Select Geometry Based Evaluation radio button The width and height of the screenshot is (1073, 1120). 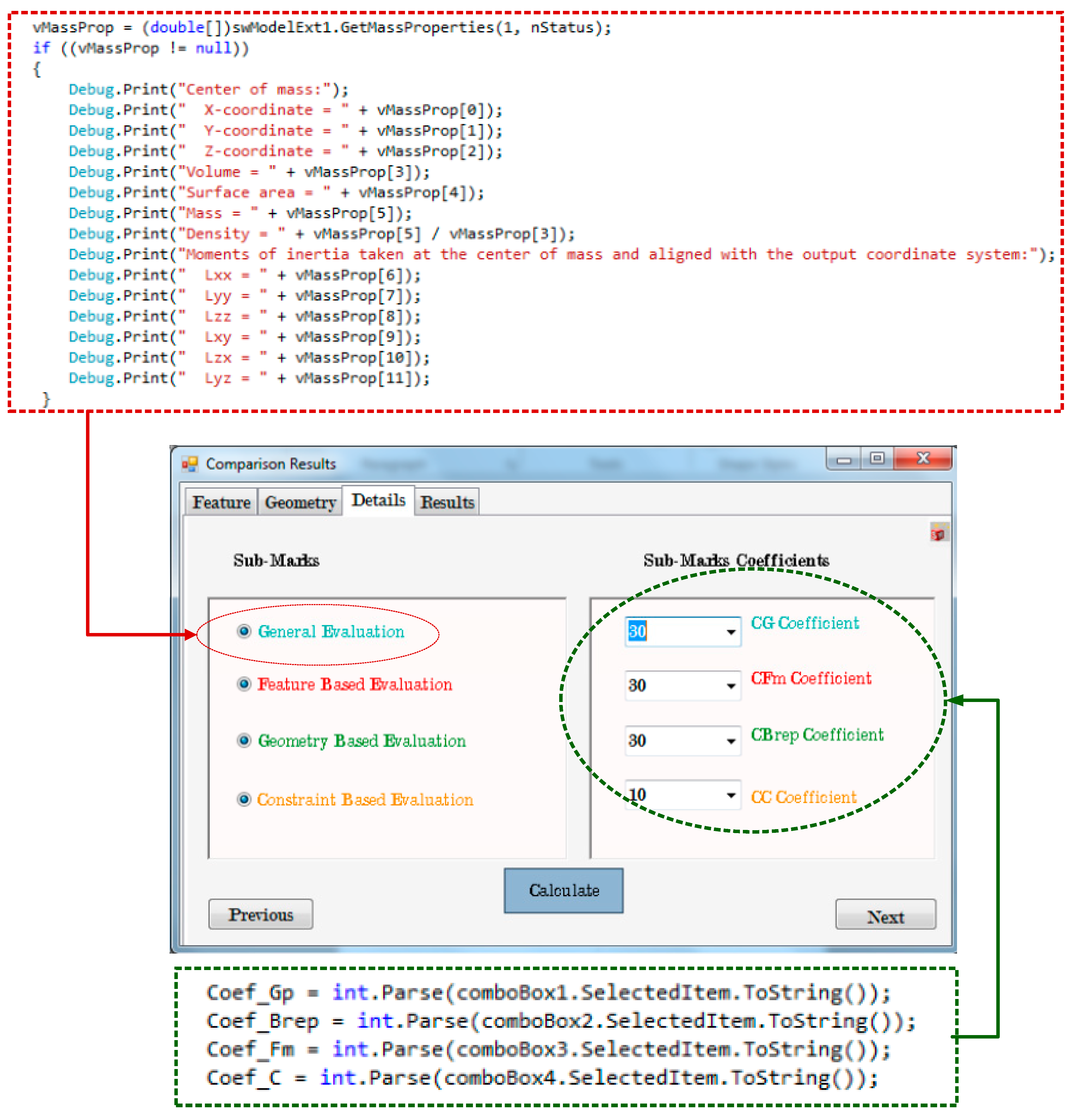point(244,740)
